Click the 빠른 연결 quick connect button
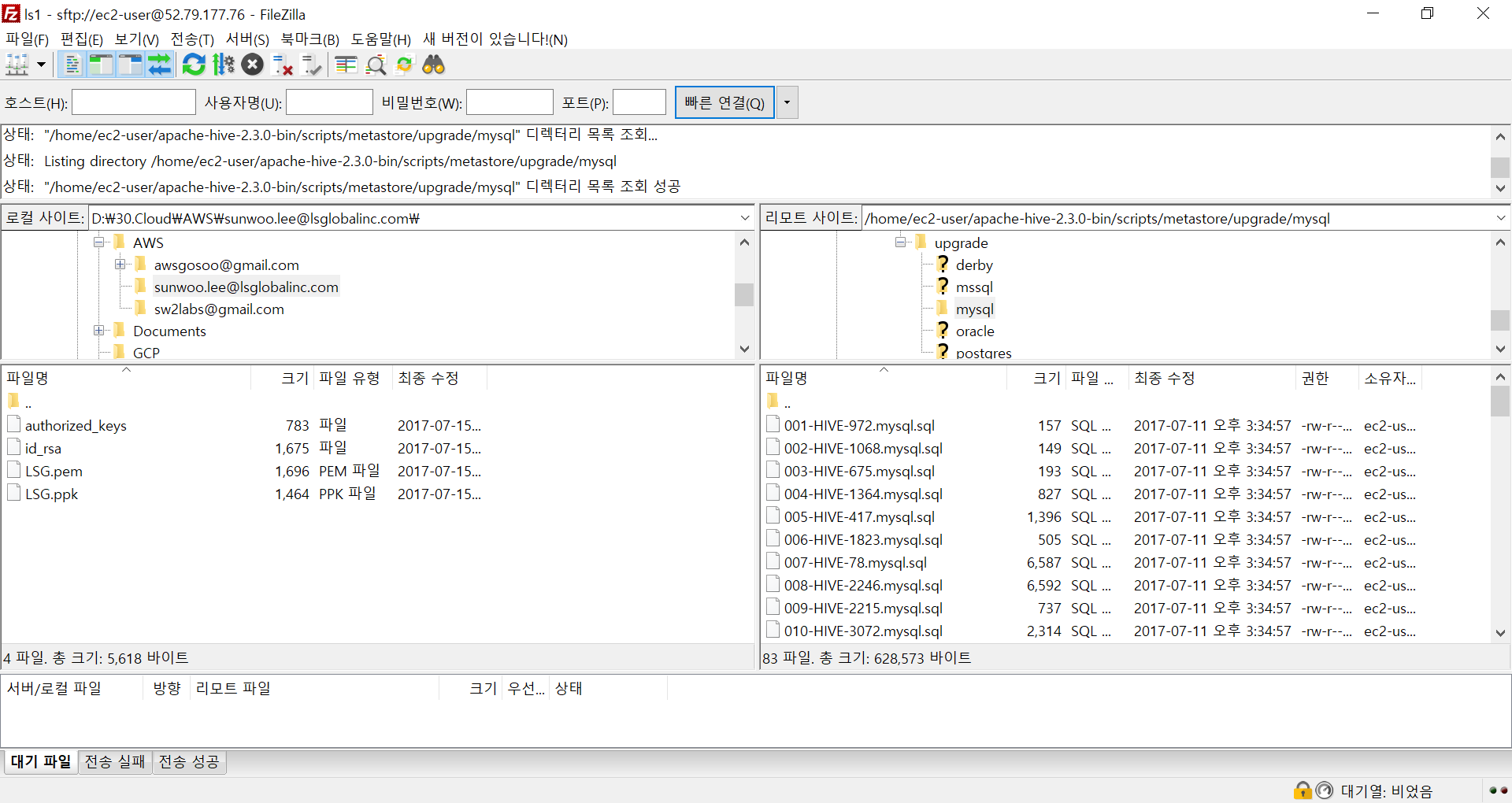 coord(724,102)
